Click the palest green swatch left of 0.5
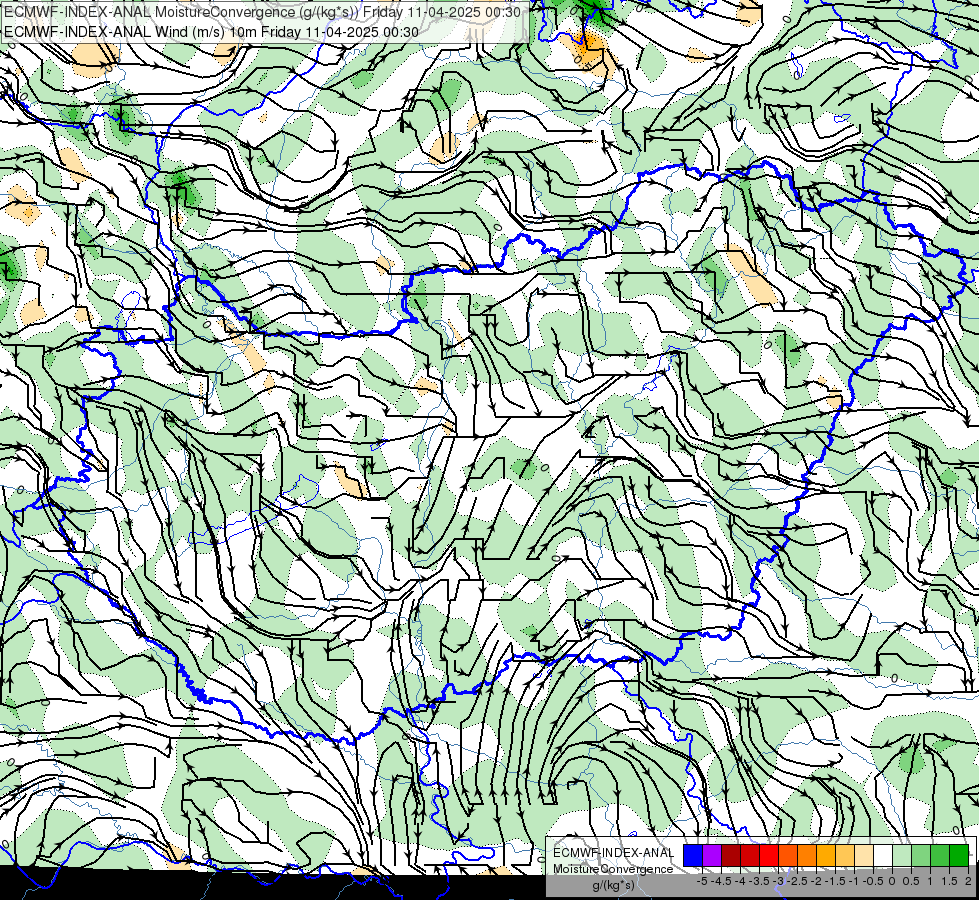979x900 pixels. coord(902,855)
